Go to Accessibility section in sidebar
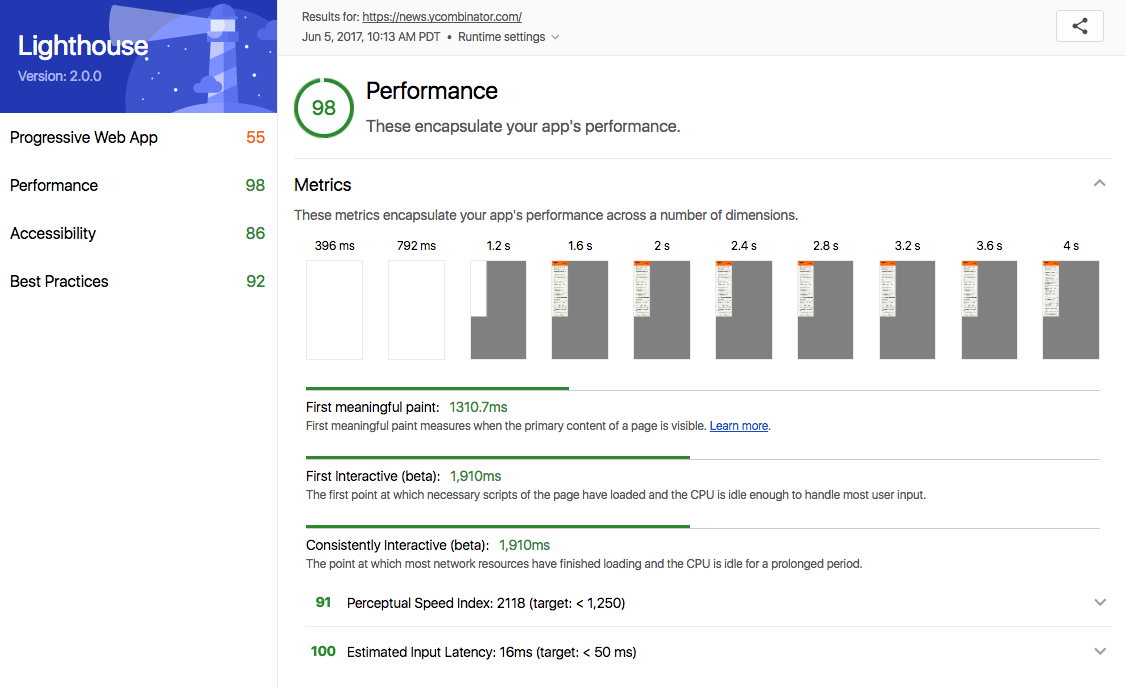Image resolution: width=1126 pixels, height=687 pixels. click(53, 234)
